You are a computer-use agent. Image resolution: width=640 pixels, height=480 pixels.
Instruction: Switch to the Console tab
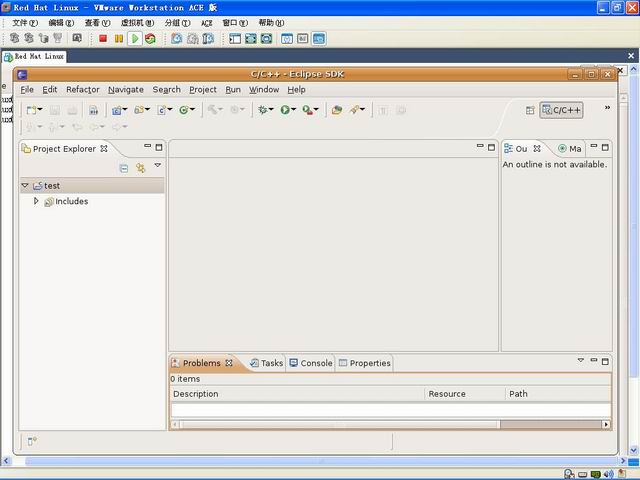coord(311,363)
